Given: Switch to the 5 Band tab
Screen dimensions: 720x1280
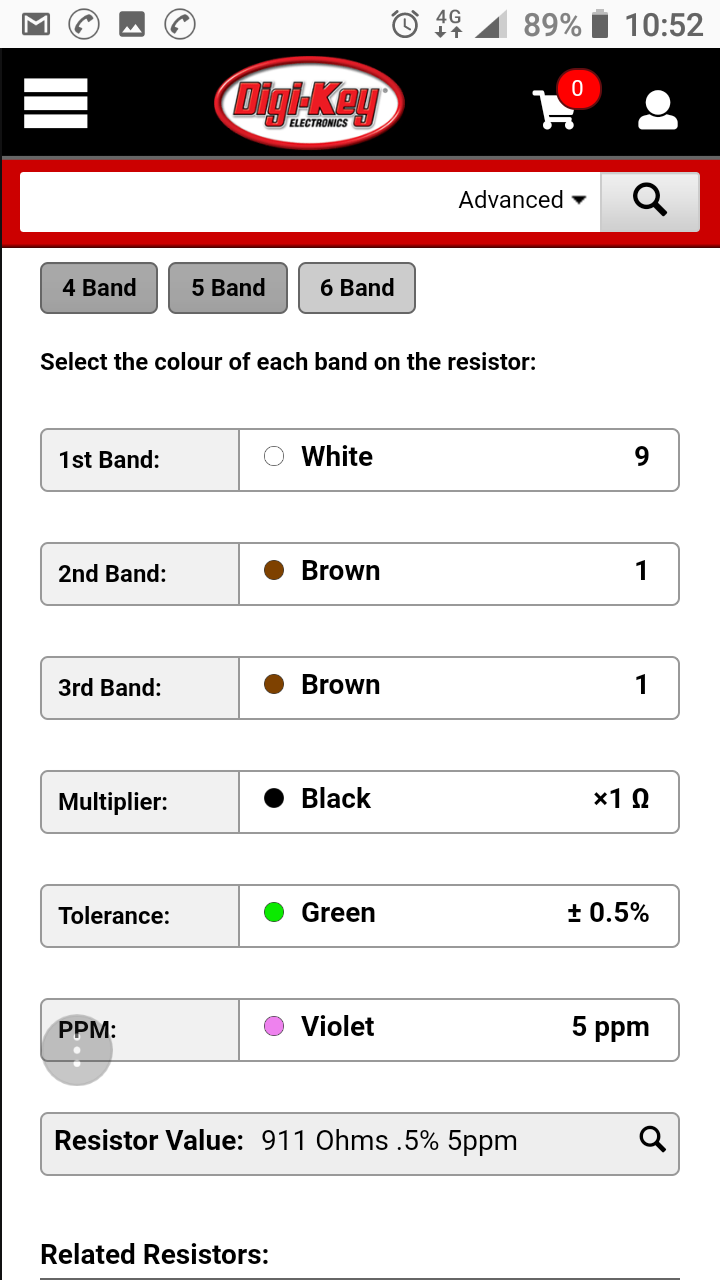Looking at the screenshot, I should 228,288.
